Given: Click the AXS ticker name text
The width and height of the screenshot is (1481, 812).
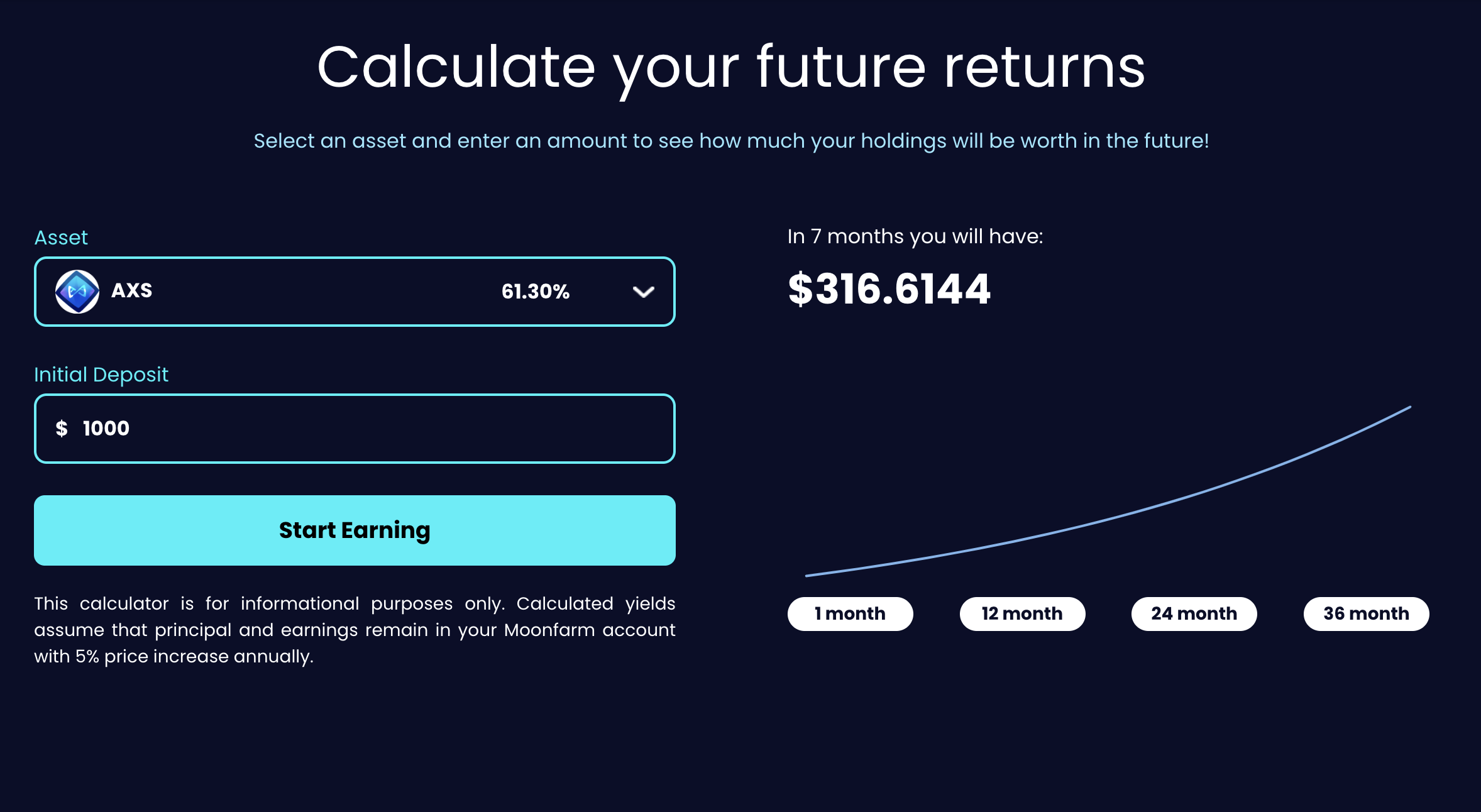Looking at the screenshot, I should click(132, 291).
